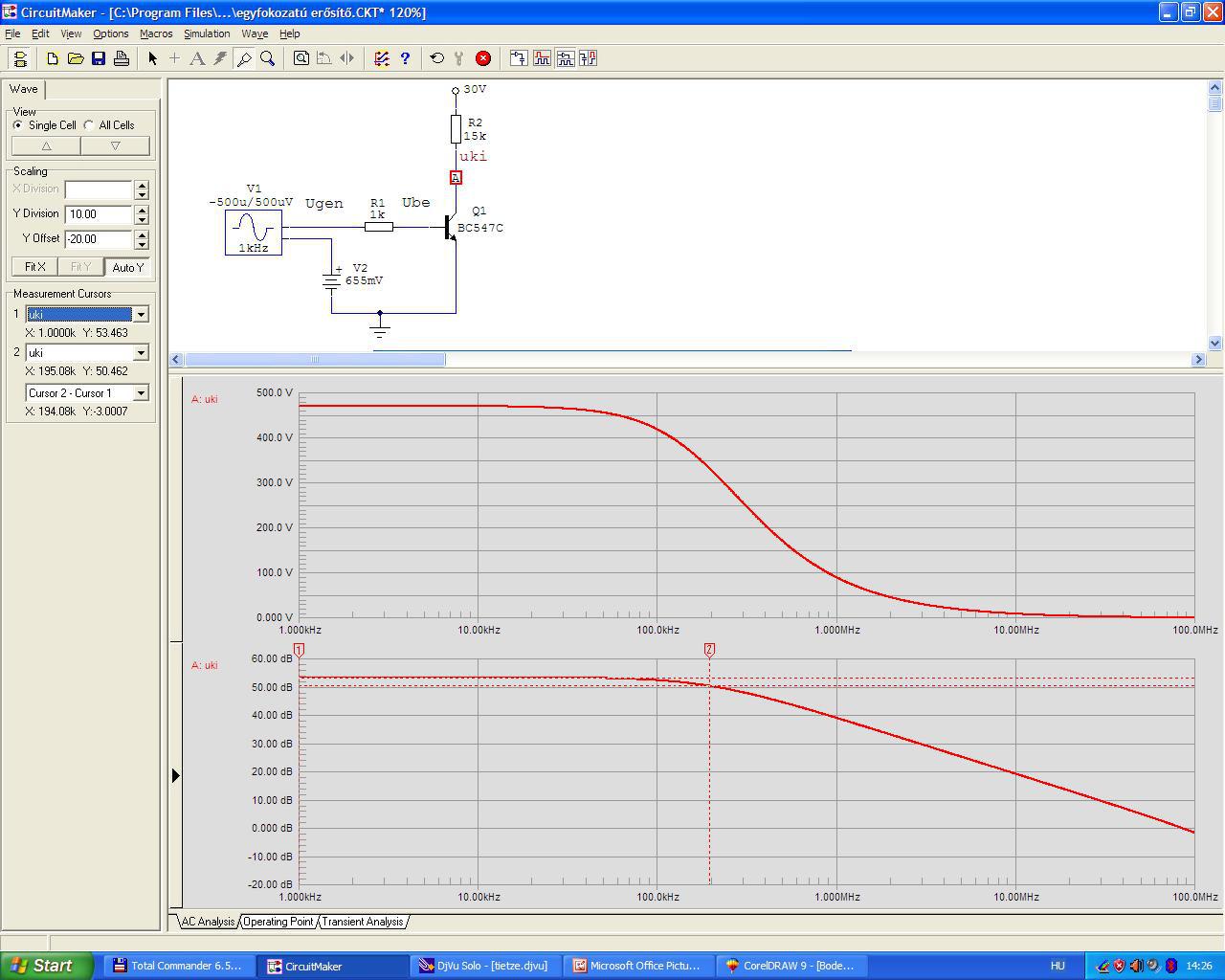This screenshot has height=980, width=1225.
Task: Stop the simulation with red button
Action: coord(483,58)
